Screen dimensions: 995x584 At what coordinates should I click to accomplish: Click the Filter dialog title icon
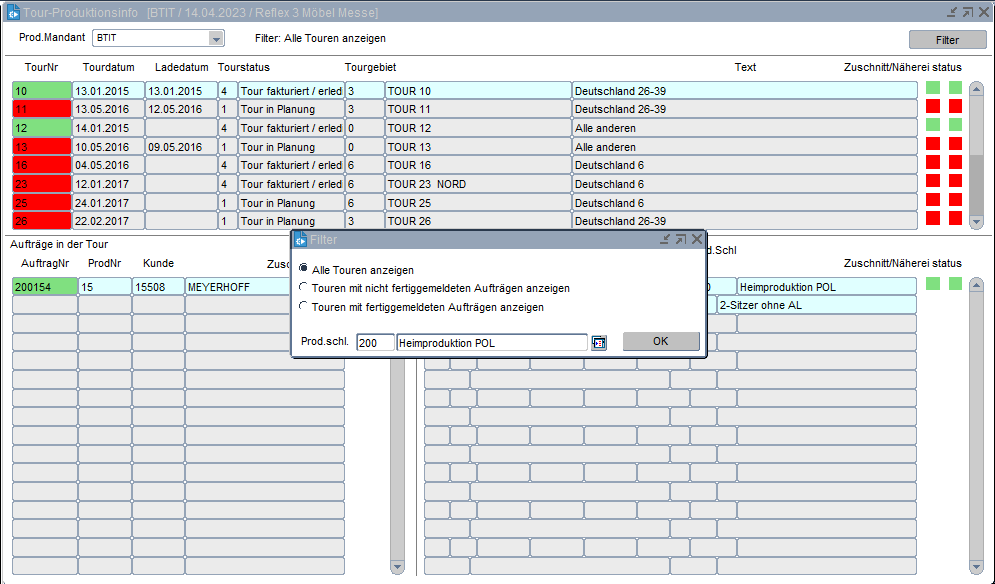coord(300,240)
